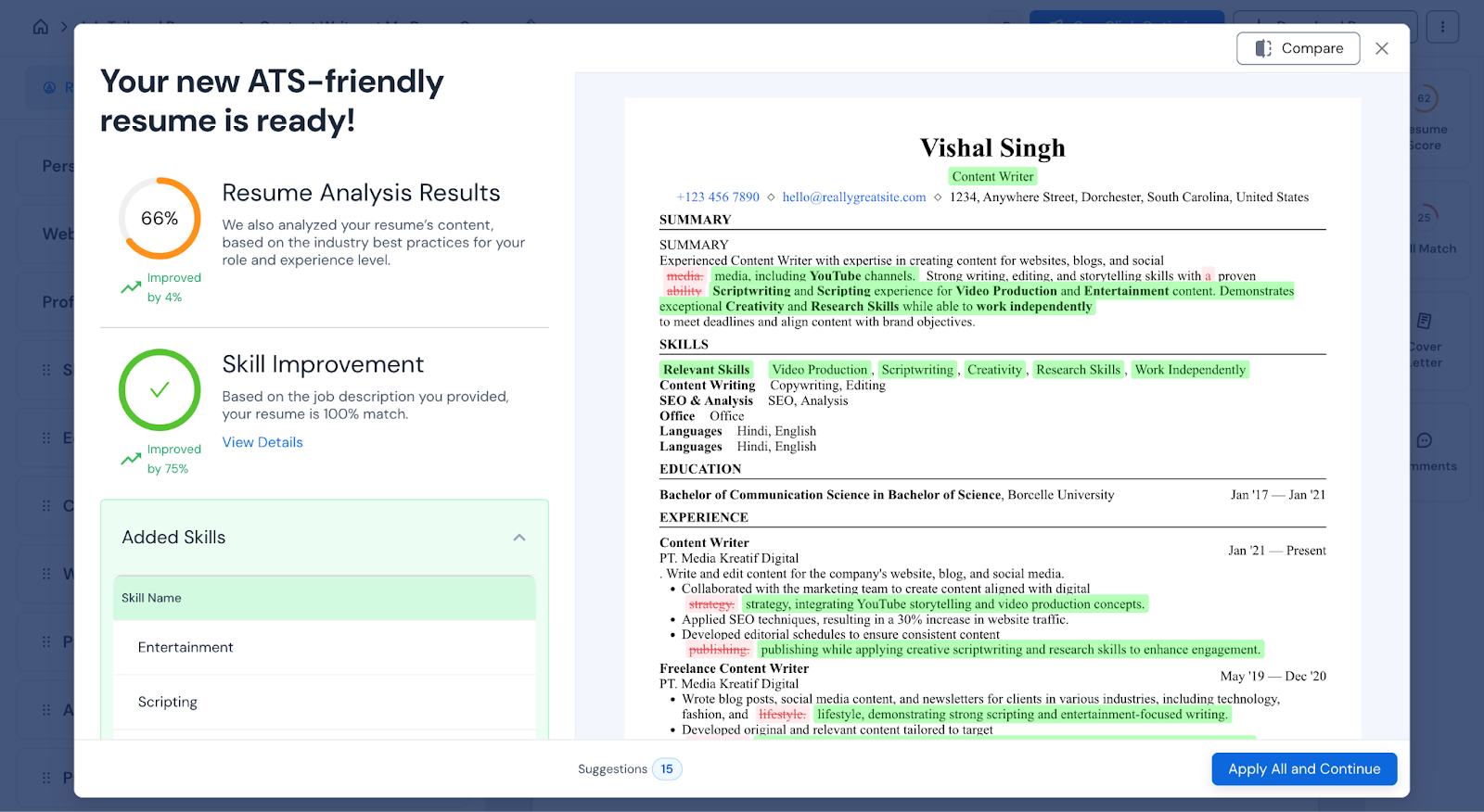Screen dimensions: 1484x812
Task: Open the View Details link
Action: point(262,442)
